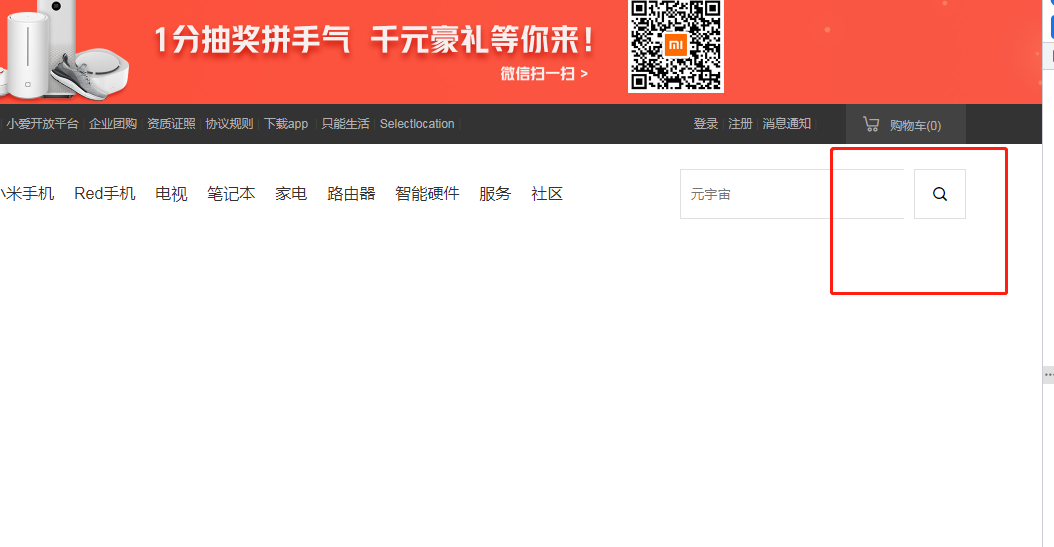The height and width of the screenshot is (547, 1054).
Task: Click the QR code in the banner
Action: click(676, 45)
